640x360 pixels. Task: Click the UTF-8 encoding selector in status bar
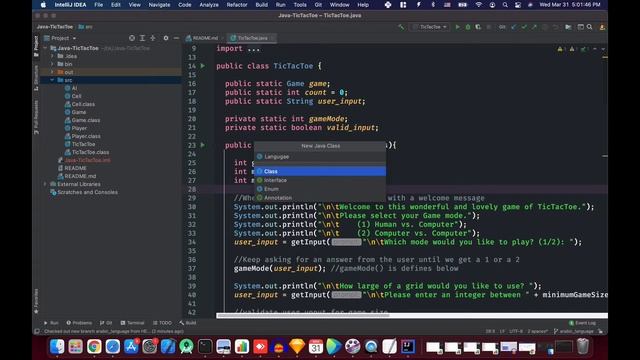point(516,331)
